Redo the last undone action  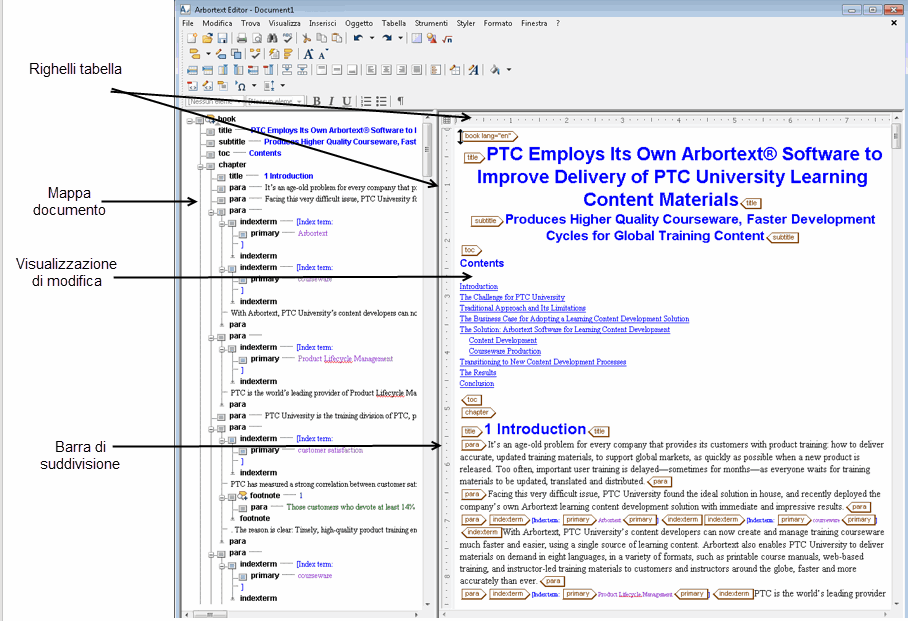(x=387, y=38)
